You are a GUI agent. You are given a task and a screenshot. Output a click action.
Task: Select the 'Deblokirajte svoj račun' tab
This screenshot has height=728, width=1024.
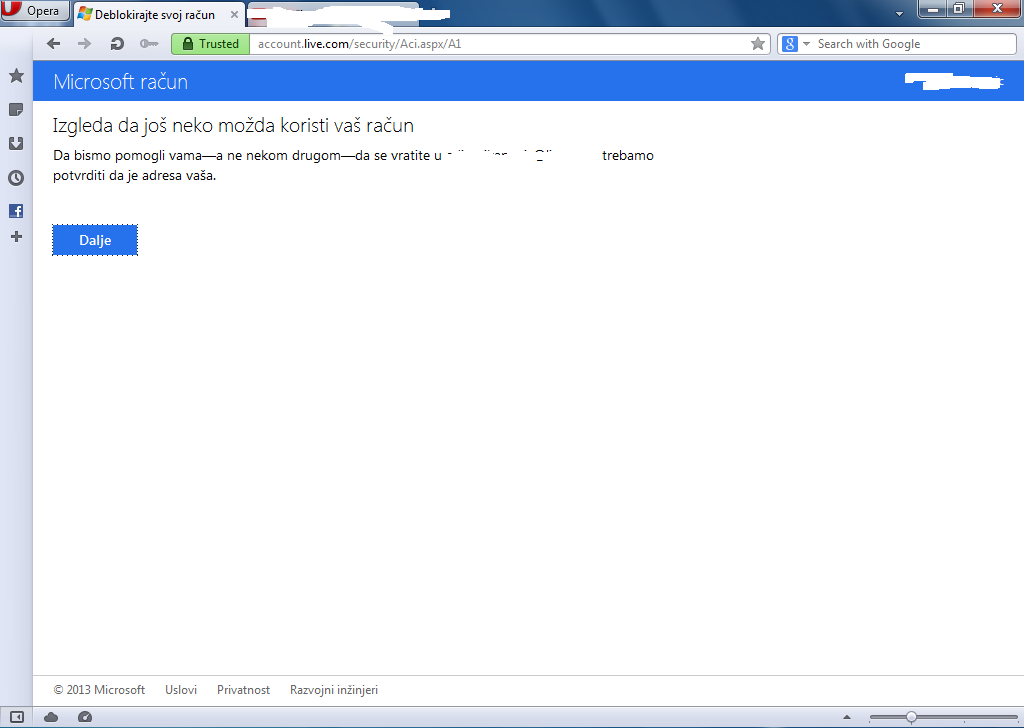click(159, 14)
